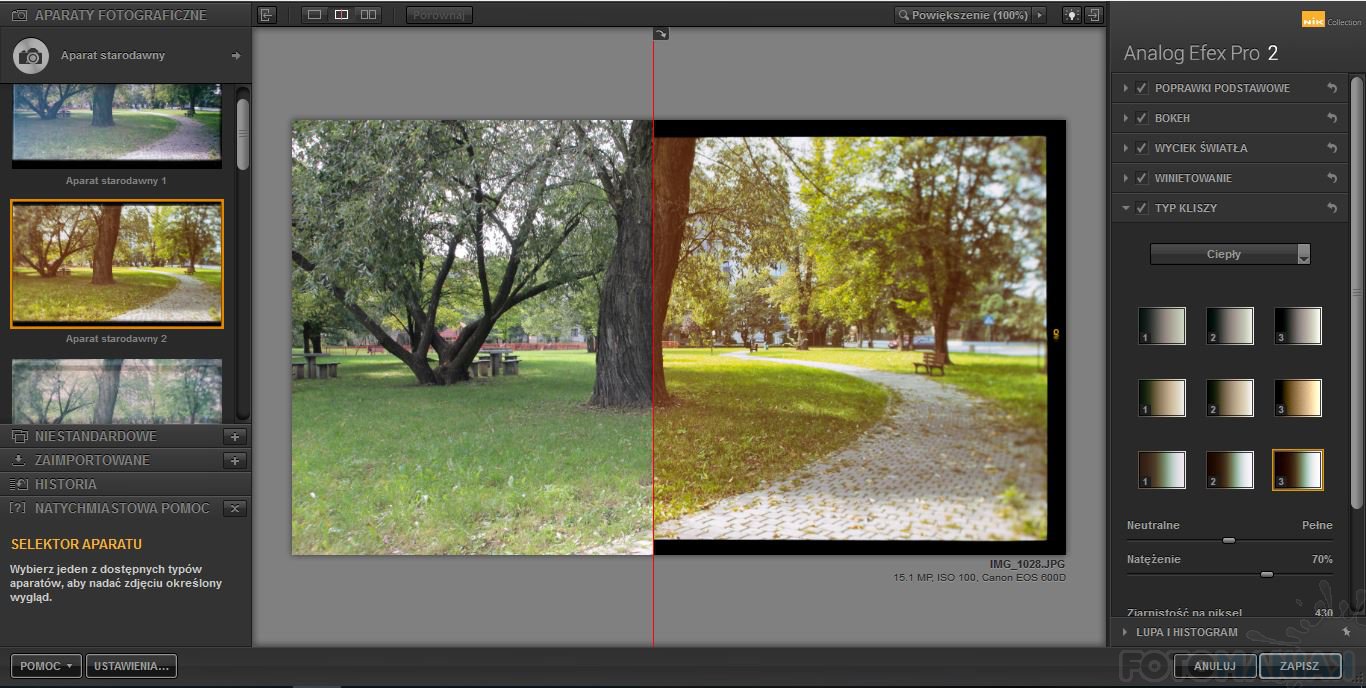Close the Natychmiastowa Pomoc help panel
Viewport: 1366px width, 688px height.
234,509
